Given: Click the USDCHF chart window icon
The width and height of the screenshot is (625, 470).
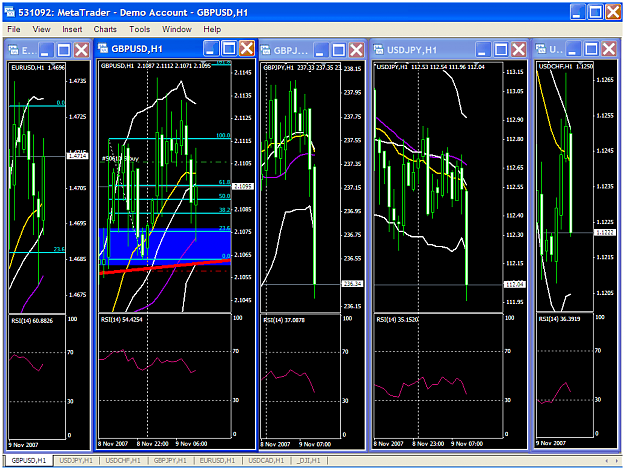Looking at the screenshot, I should [540, 49].
